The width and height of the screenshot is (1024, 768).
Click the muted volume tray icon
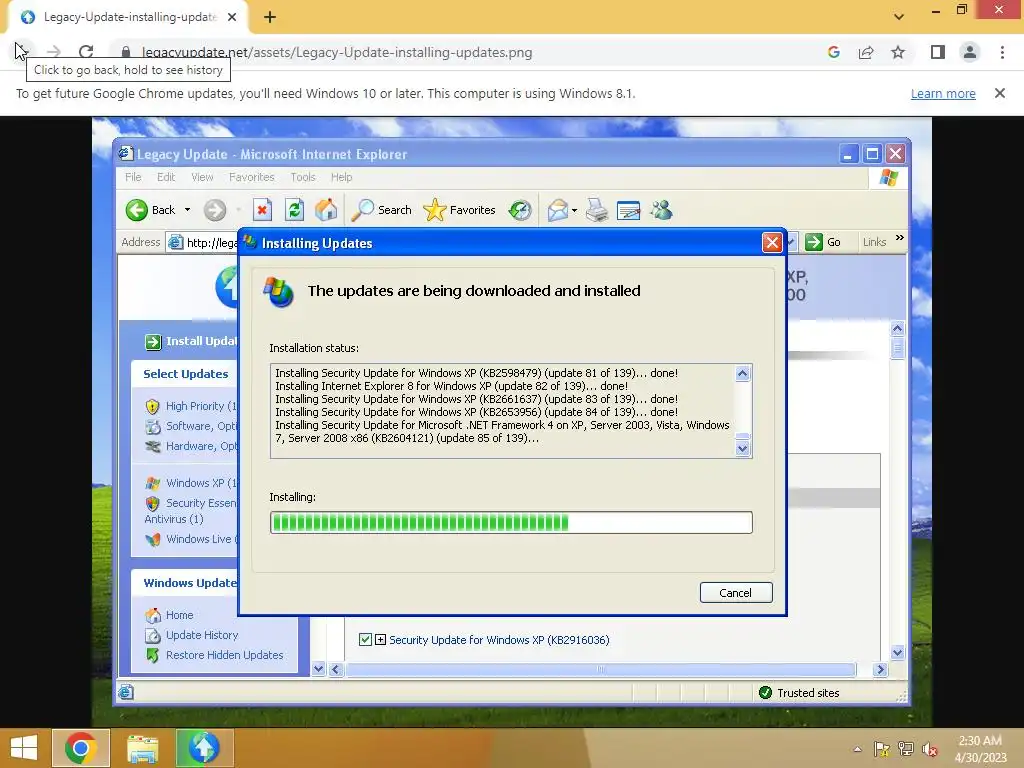(930, 749)
